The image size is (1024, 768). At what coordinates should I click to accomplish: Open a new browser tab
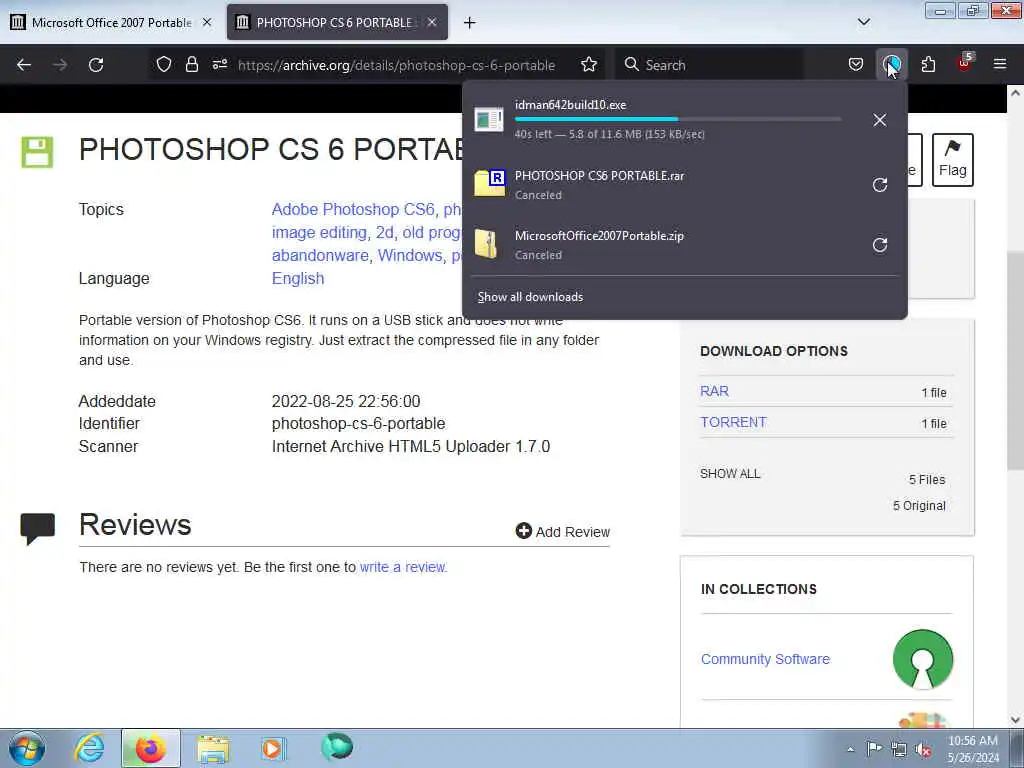pyautogui.click(x=470, y=23)
